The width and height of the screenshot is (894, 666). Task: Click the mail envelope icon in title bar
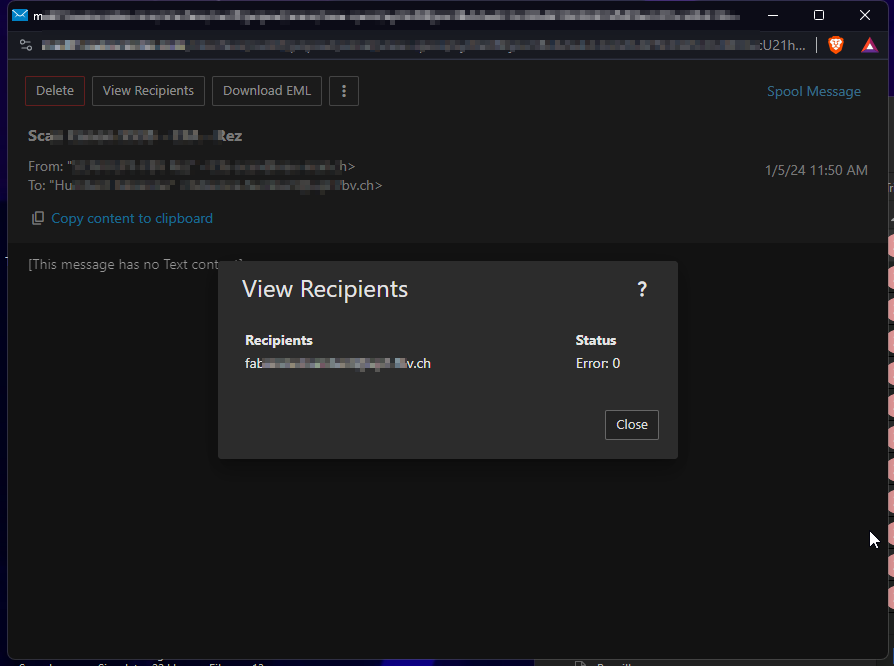click(19, 15)
